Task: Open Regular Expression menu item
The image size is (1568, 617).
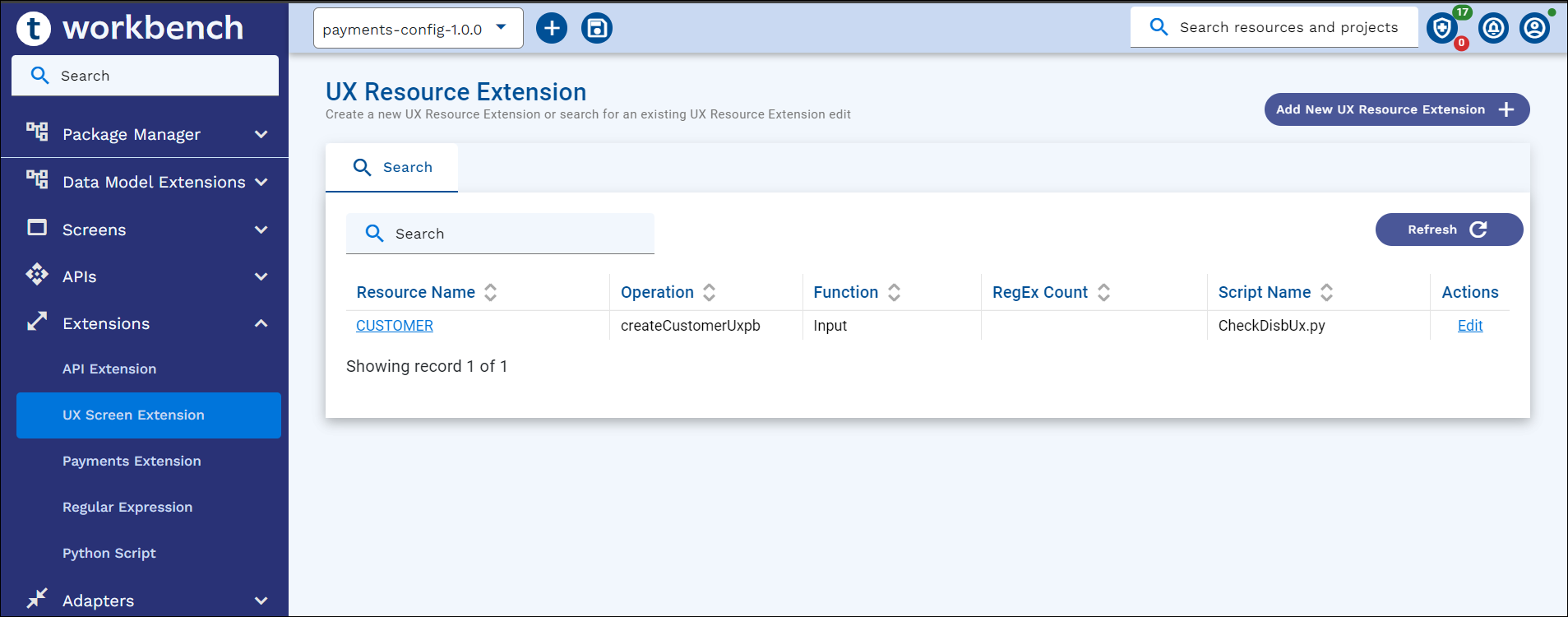Action: tap(127, 507)
